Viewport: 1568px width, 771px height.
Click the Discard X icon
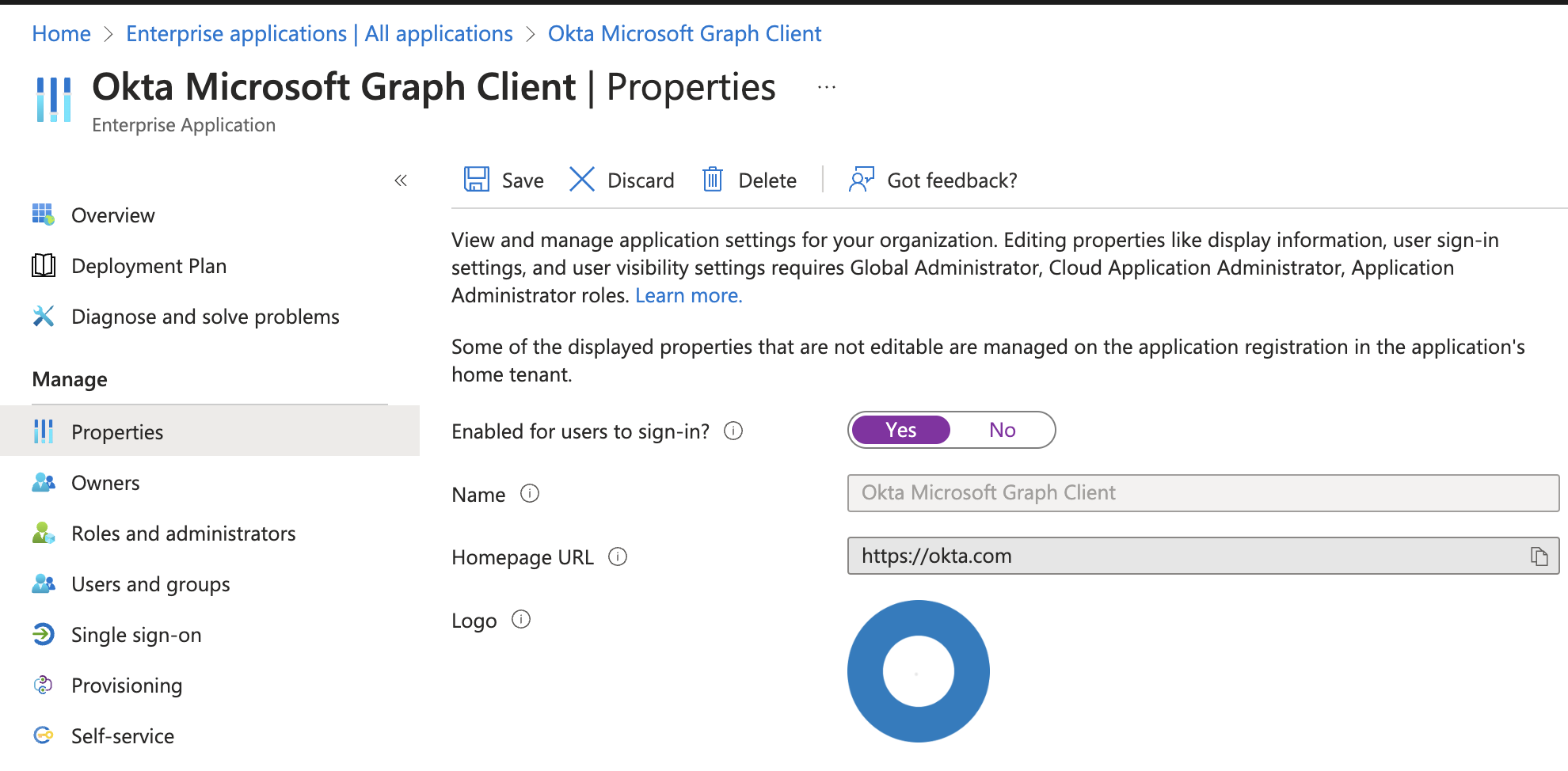[x=582, y=180]
